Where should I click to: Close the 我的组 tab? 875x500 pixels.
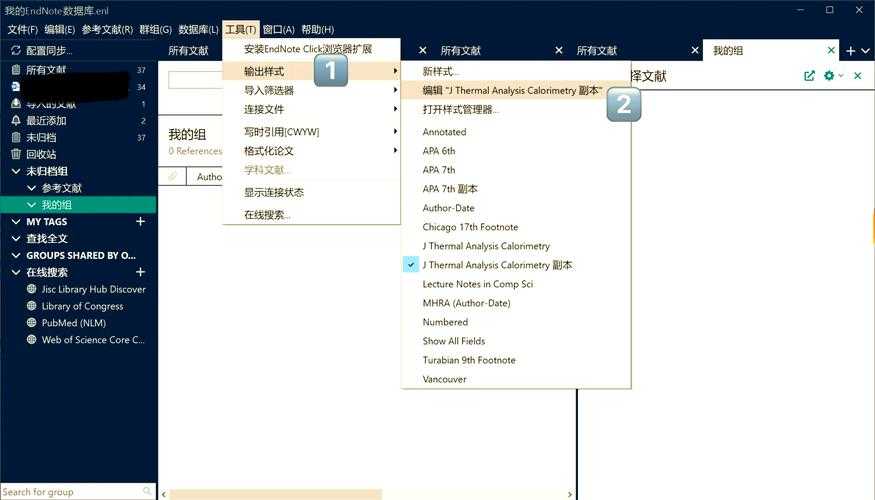tap(831, 50)
